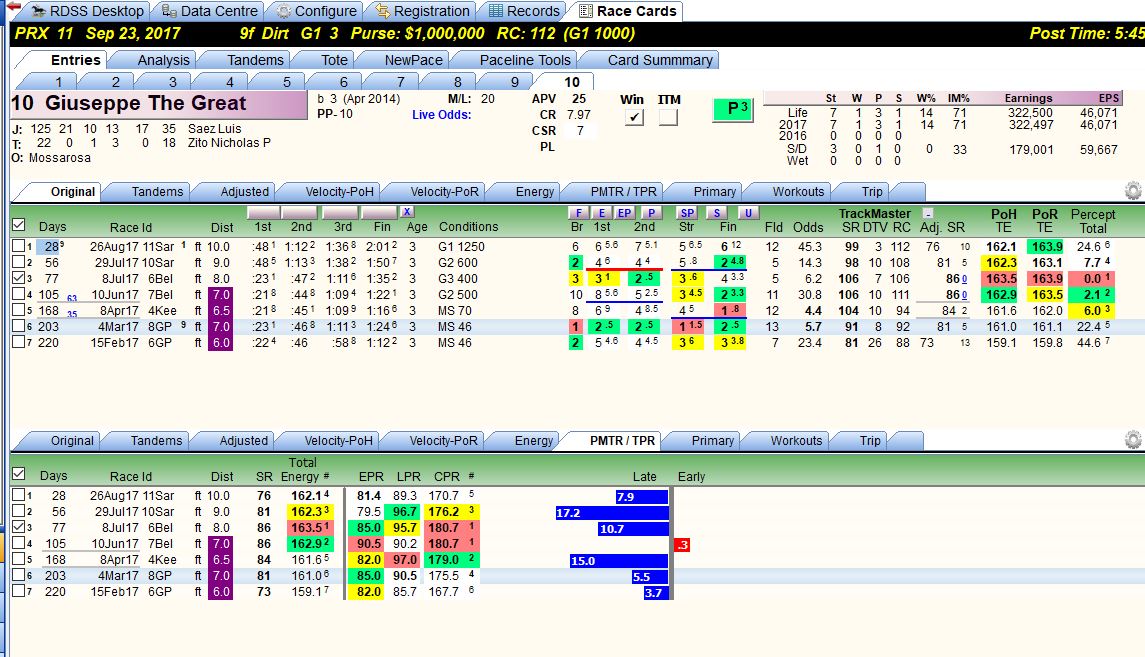The image size is (1145, 657).
Task: Check upper paceline 4 (10Jun17 7Bel)
Action: click(18, 294)
